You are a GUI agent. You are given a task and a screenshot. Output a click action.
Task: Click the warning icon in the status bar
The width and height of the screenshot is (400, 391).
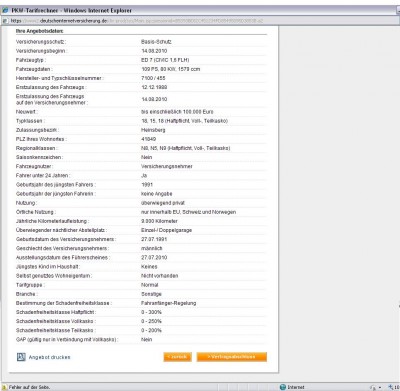(4, 387)
